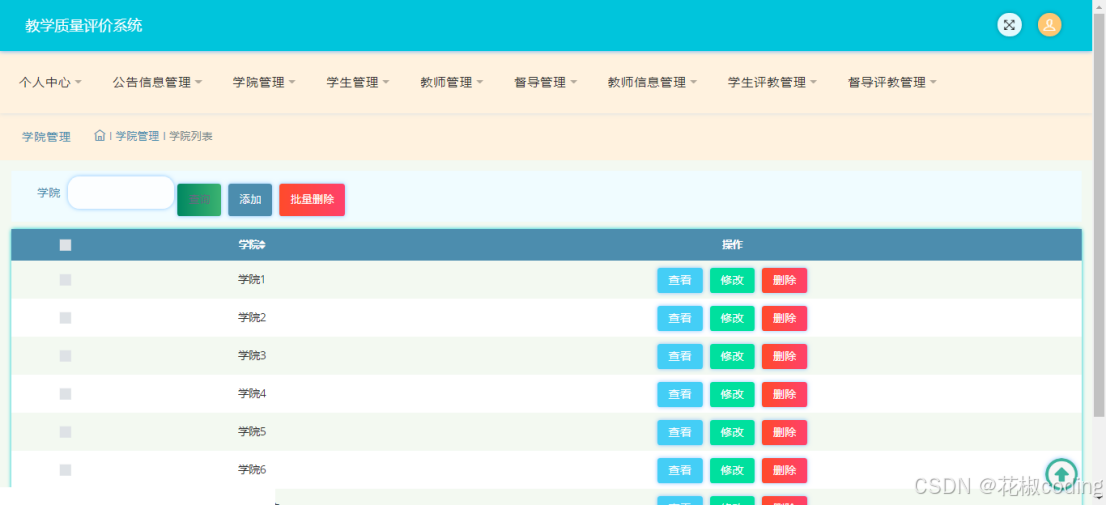Click the home icon in breadcrumb
Image resolution: width=1107 pixels, height=506 pixels.
[x=100, y=135]
